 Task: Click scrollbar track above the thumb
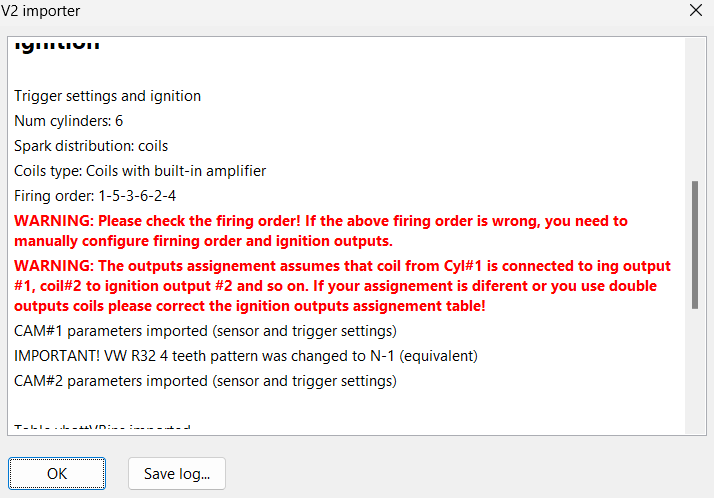tap(694, 110)
